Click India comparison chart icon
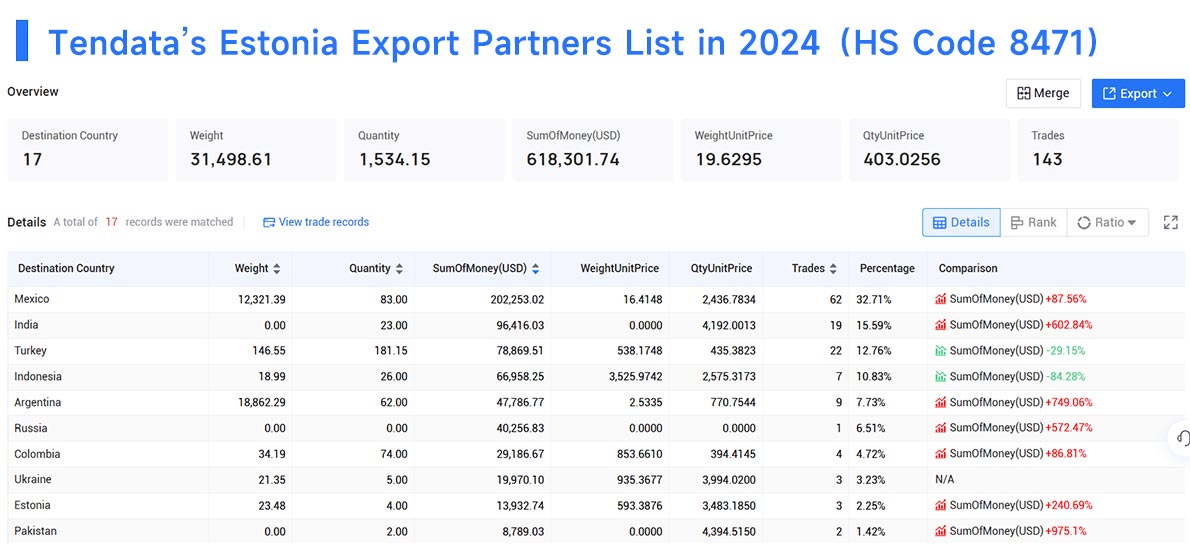Image resolution: width=1190 pixels, height=552 pixels. pyautogui.click(x=941, y=326)
